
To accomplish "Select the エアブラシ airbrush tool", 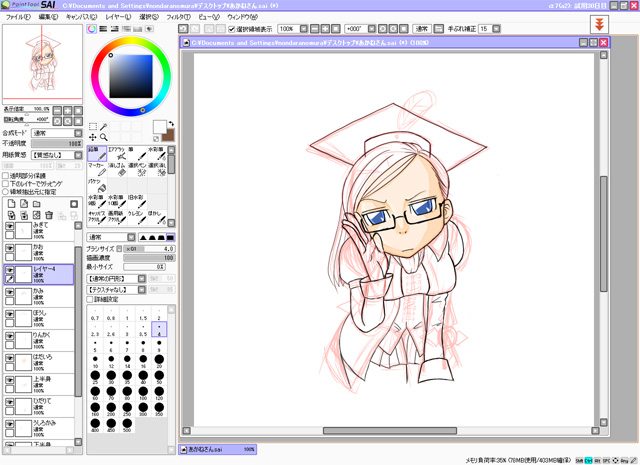I will (117, 154).
